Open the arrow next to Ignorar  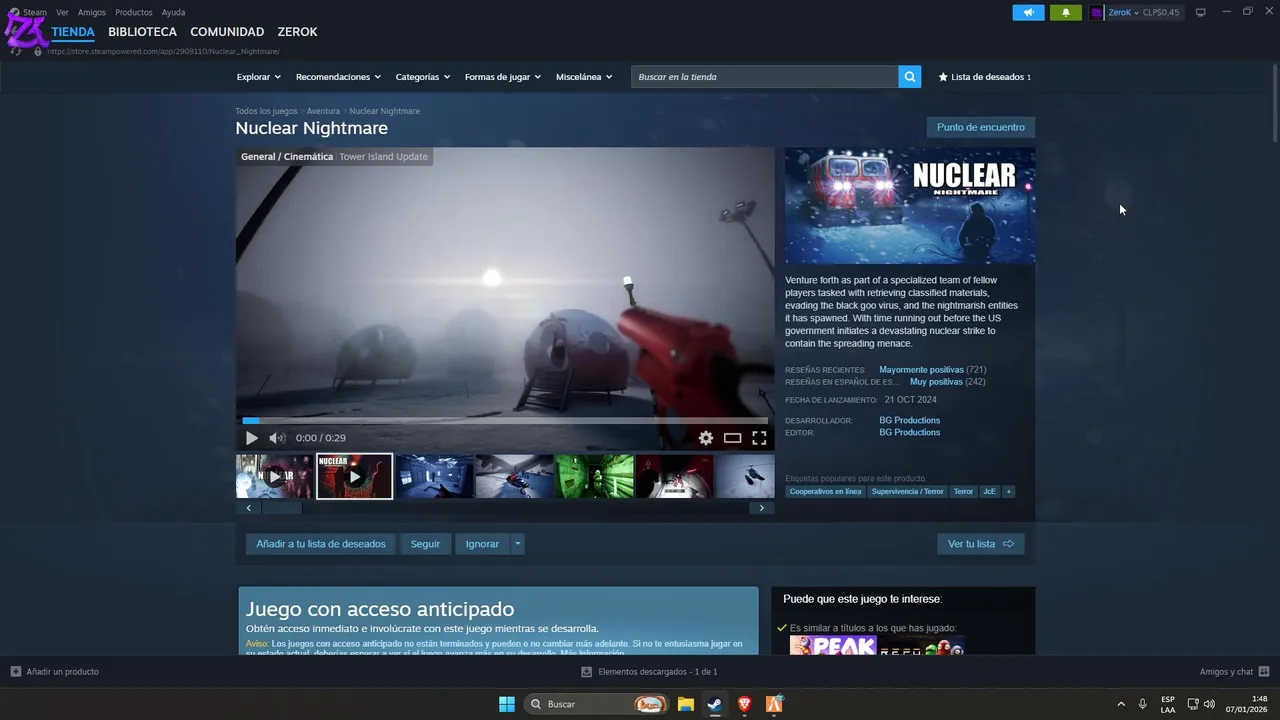coord(517,544)
